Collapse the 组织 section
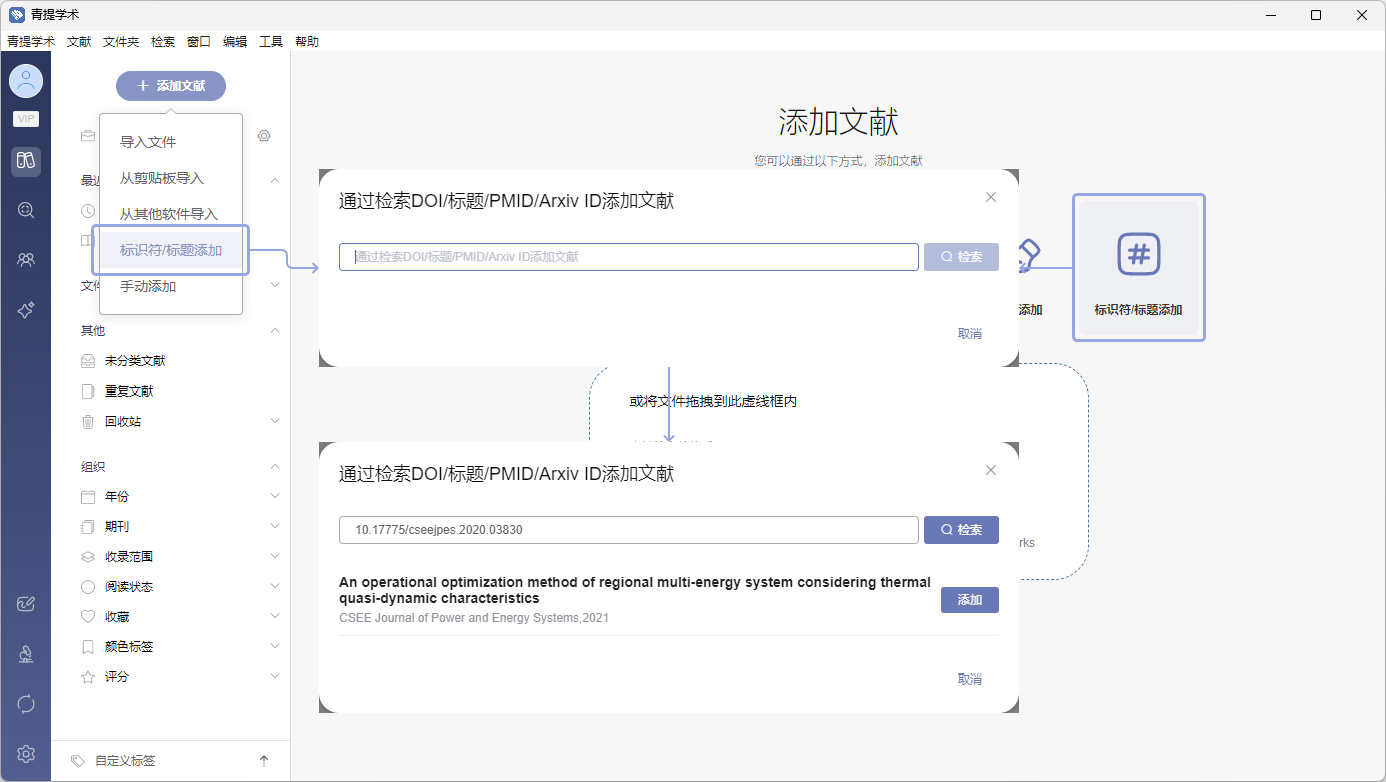 (275, 466)
